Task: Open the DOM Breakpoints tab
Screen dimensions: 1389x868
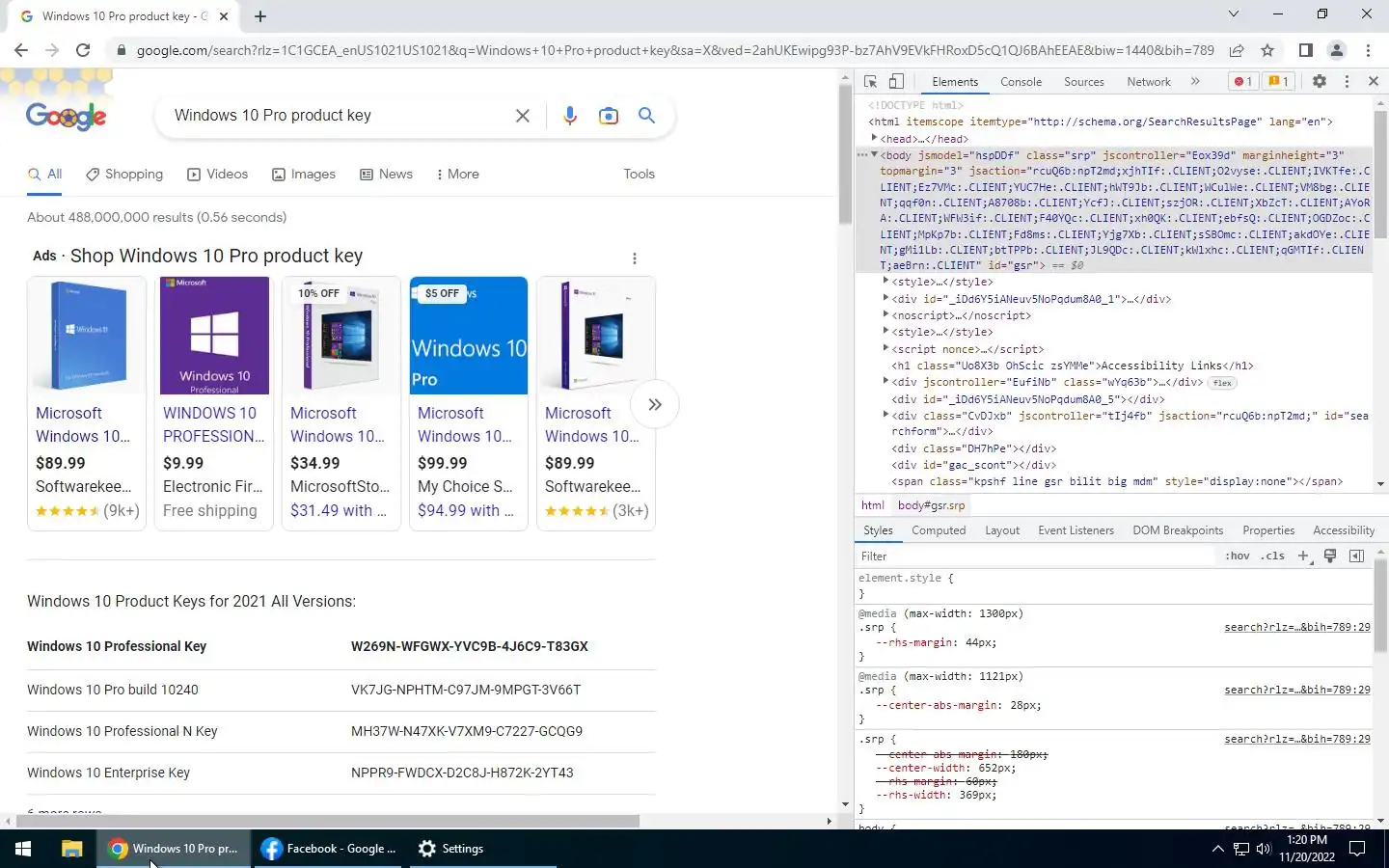Action: [1178, 530]
